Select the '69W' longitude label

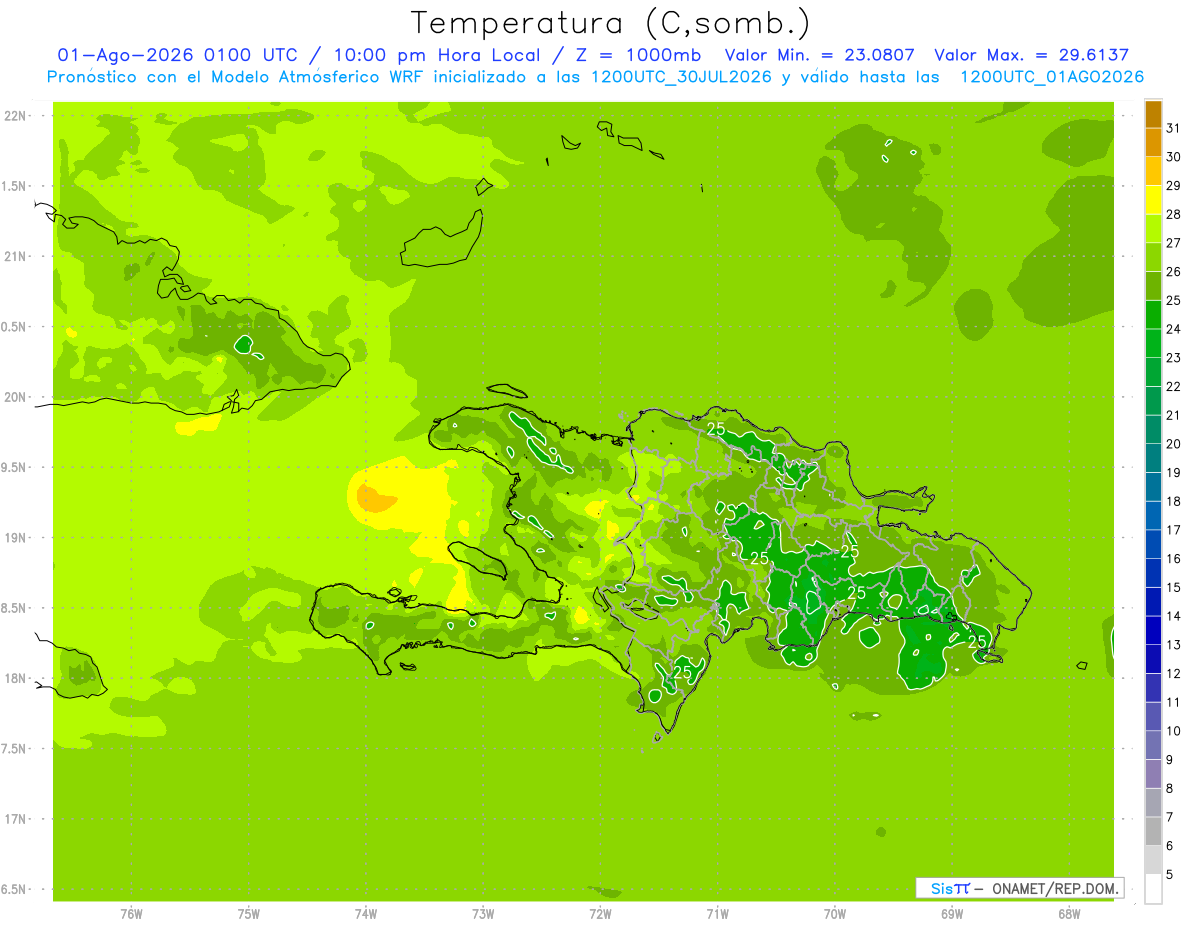[x=952, y=914]
